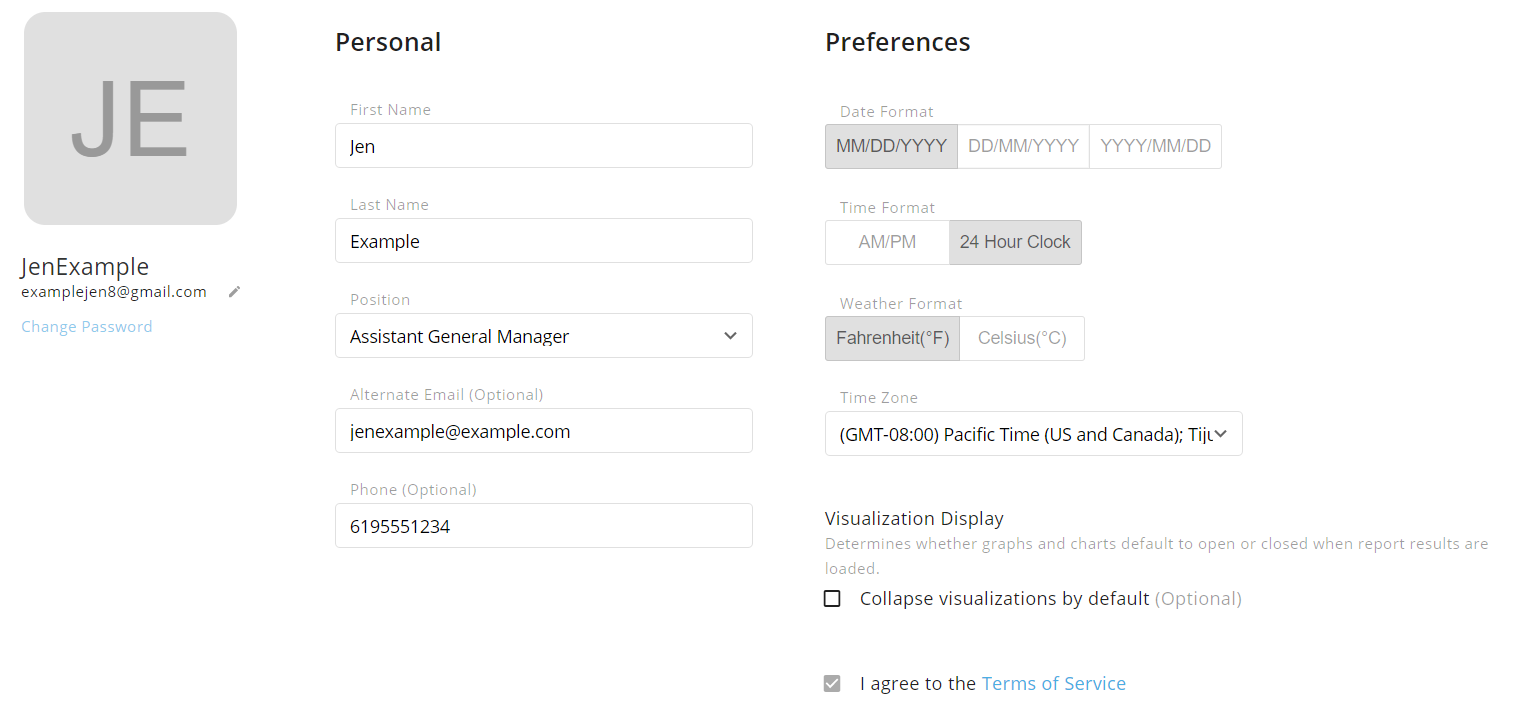Viewport: 1514px width, 712px height.
Task: Switch weather format to Celsius
Action: pyautogui.click(x=1022, y=338)
